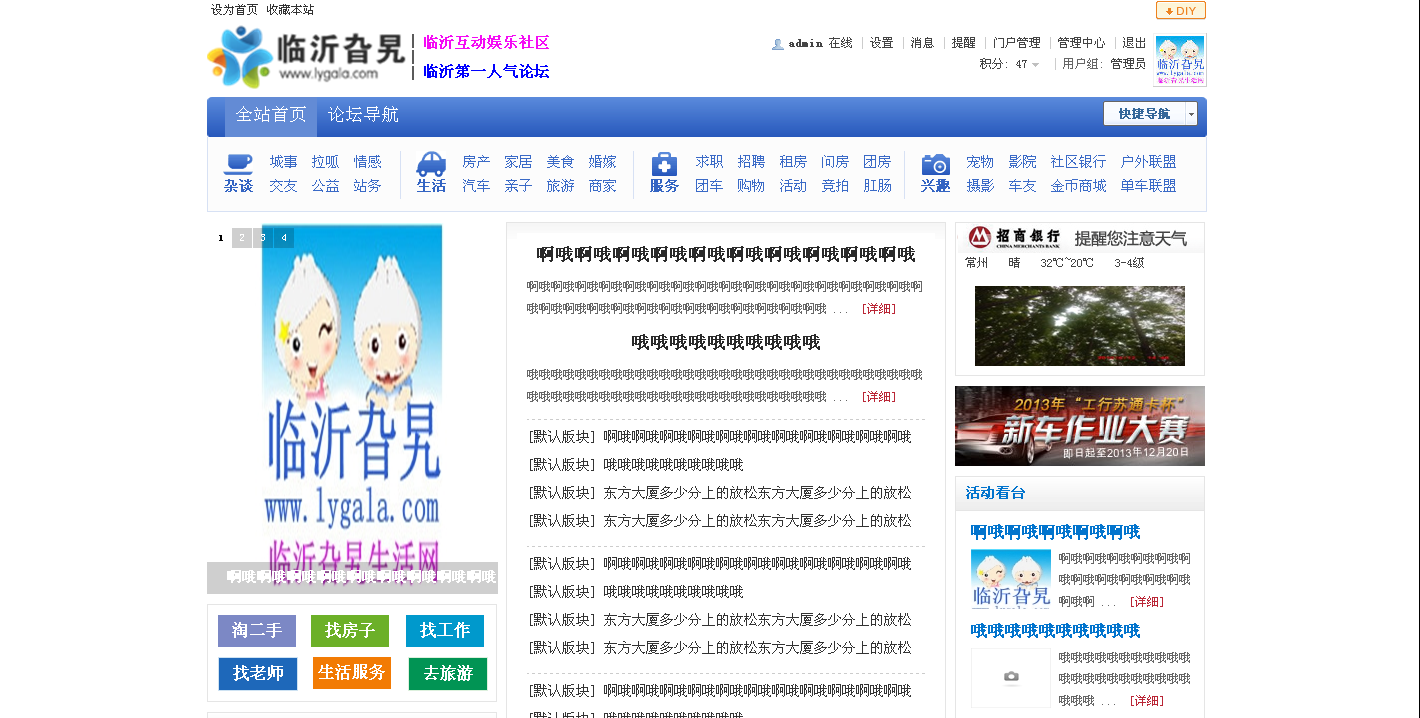Viewport: 1420px width, 718px height.
Task: Open the 门户管理 link
Action: tap(1016, 43)
